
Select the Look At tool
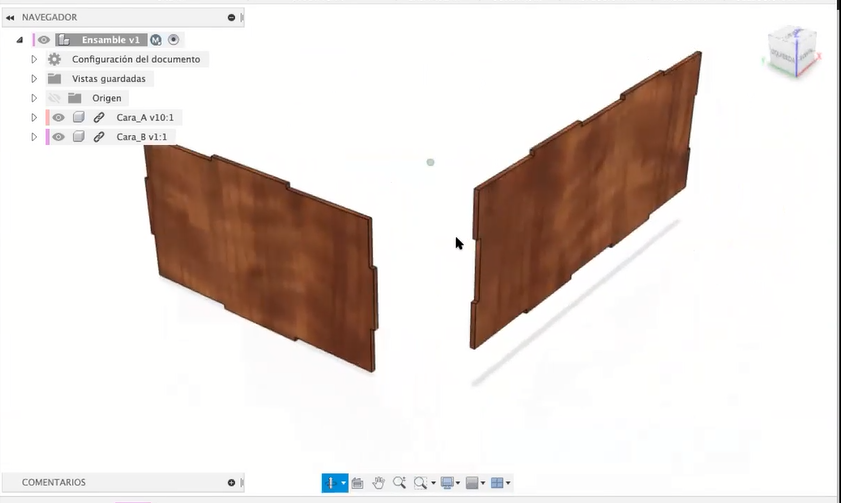click(357, 483)
